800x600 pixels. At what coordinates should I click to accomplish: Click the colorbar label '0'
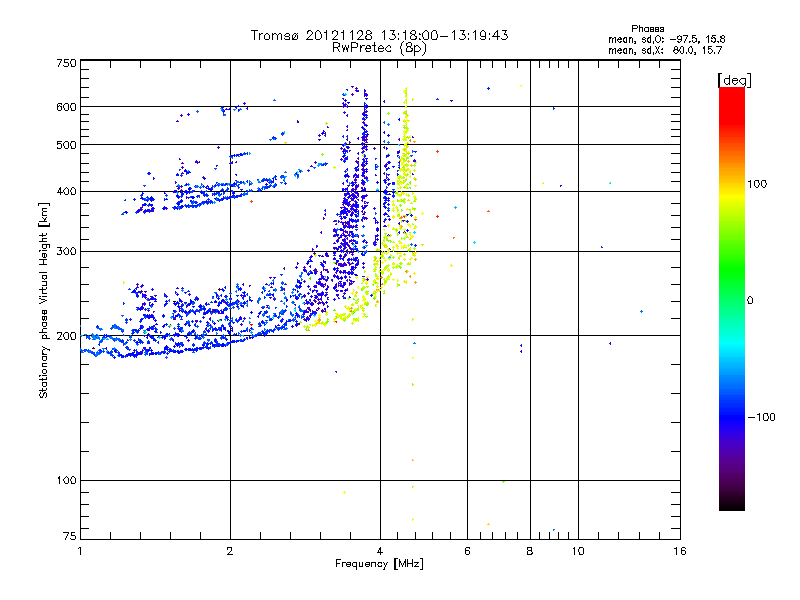coord(750,301)
